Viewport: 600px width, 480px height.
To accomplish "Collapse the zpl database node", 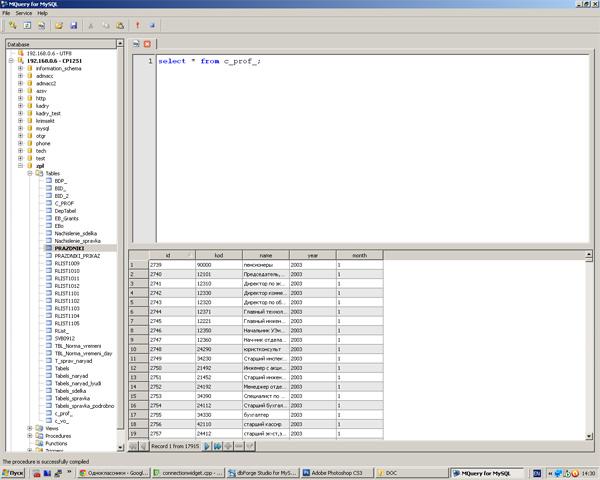I will click(x=21, y=166).
